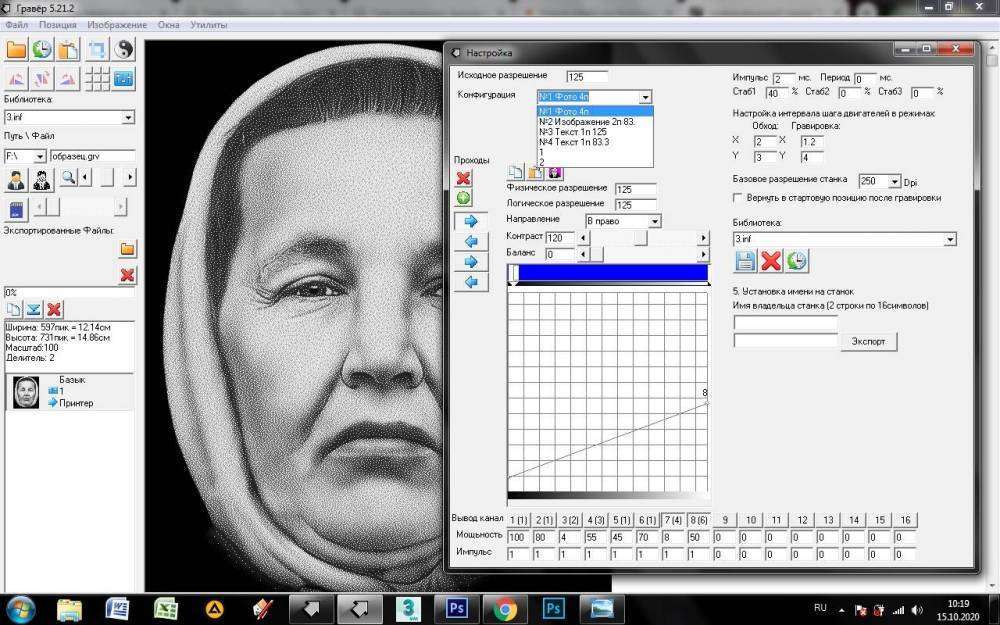This screenshot has height=625, width=1000.
Task: Add a pass with the green plus icon
Action: (x=463, y=198)
